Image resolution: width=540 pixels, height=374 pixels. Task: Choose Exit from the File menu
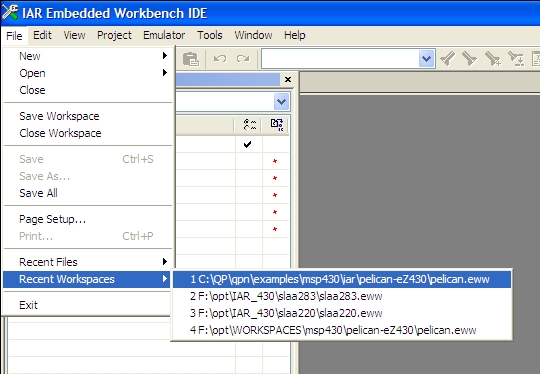coord(87,305)
